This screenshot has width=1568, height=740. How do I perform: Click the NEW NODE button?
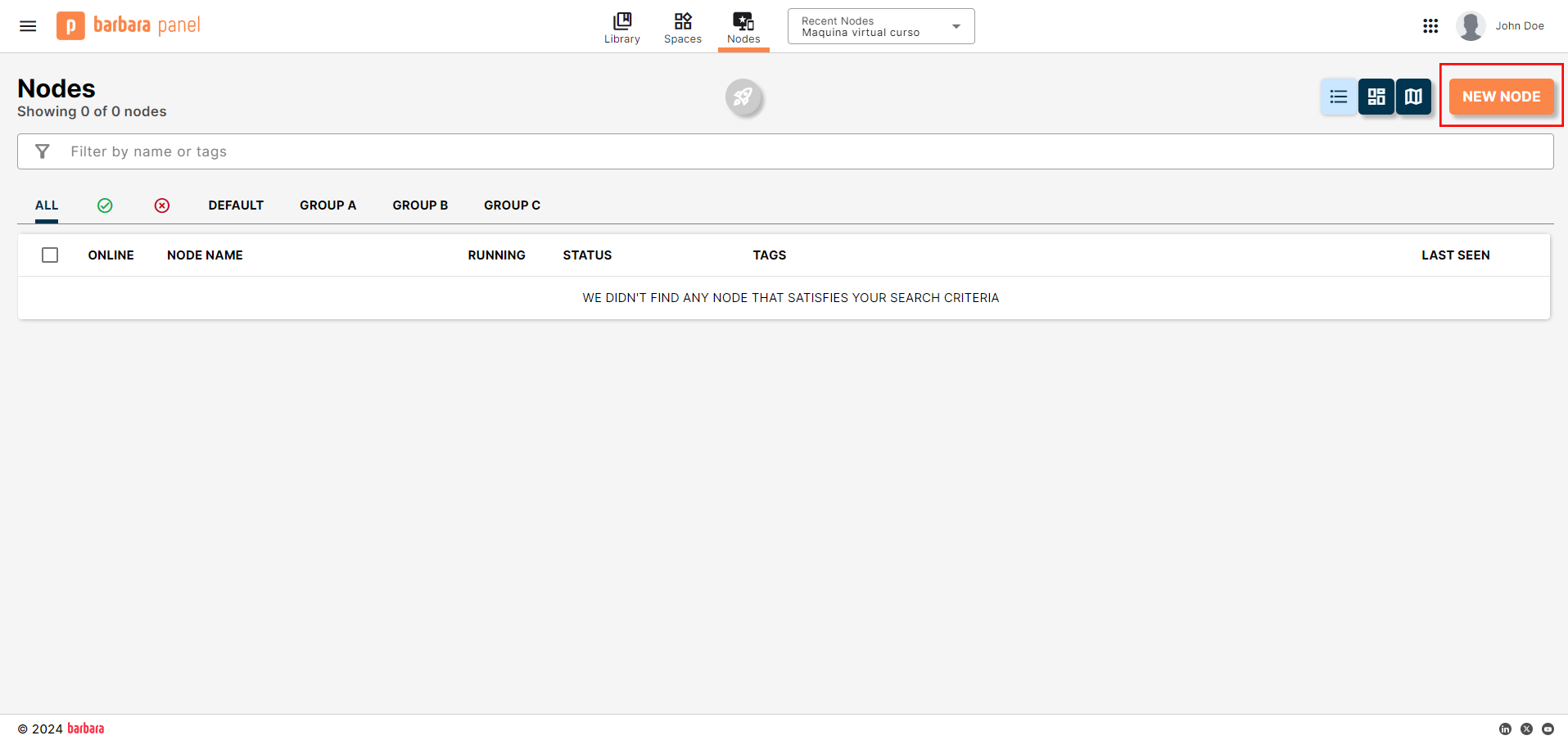pyautogui.click(x=1501, y=96)
